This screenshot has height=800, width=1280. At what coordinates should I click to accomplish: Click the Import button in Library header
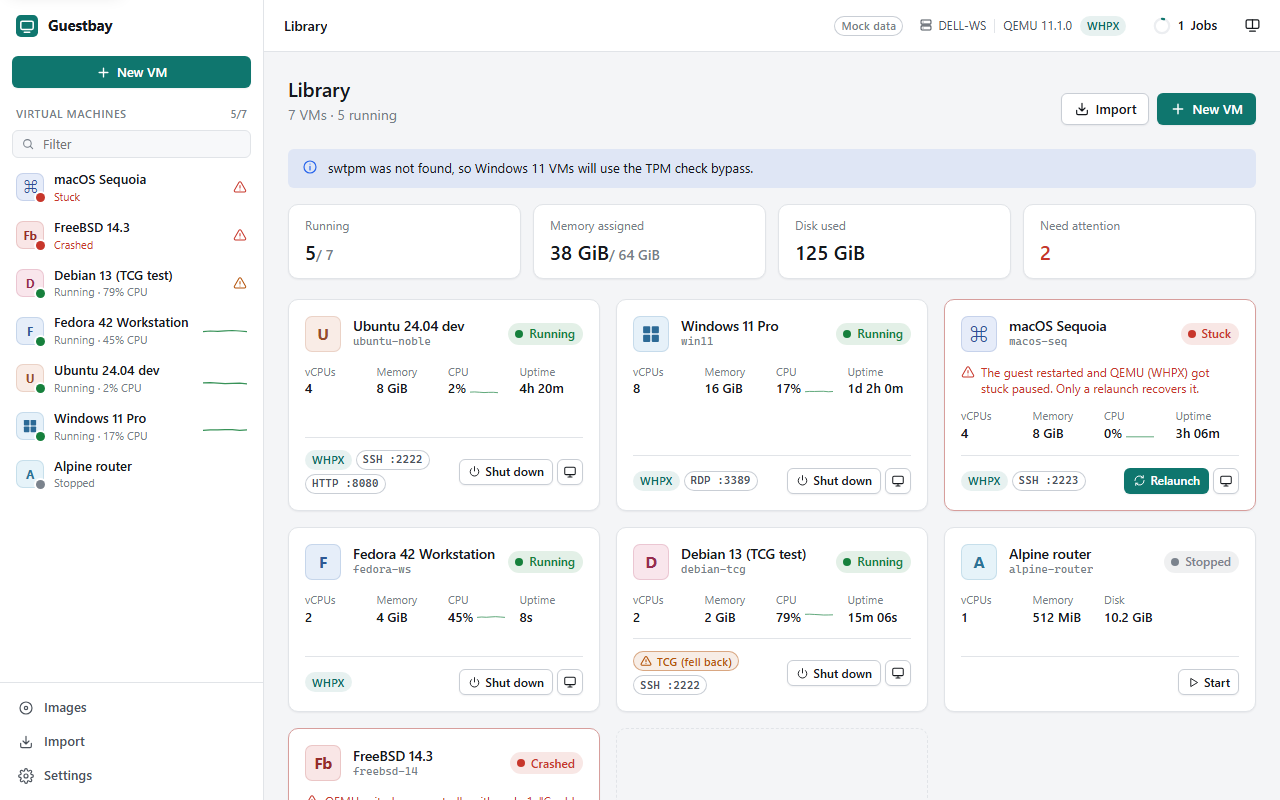click(x=1105, y=109)
